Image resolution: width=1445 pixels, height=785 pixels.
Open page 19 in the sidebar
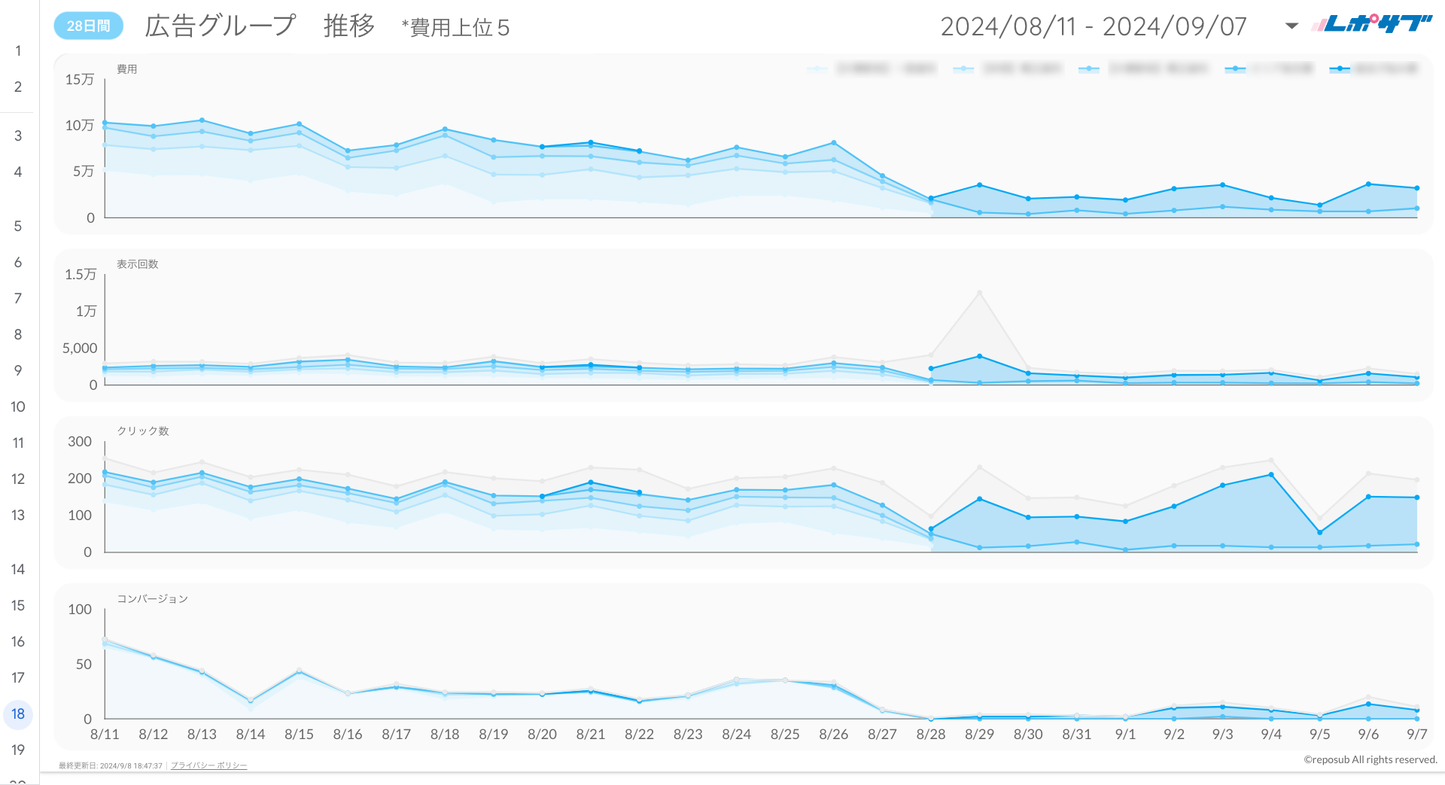click(x=18, y=750)
